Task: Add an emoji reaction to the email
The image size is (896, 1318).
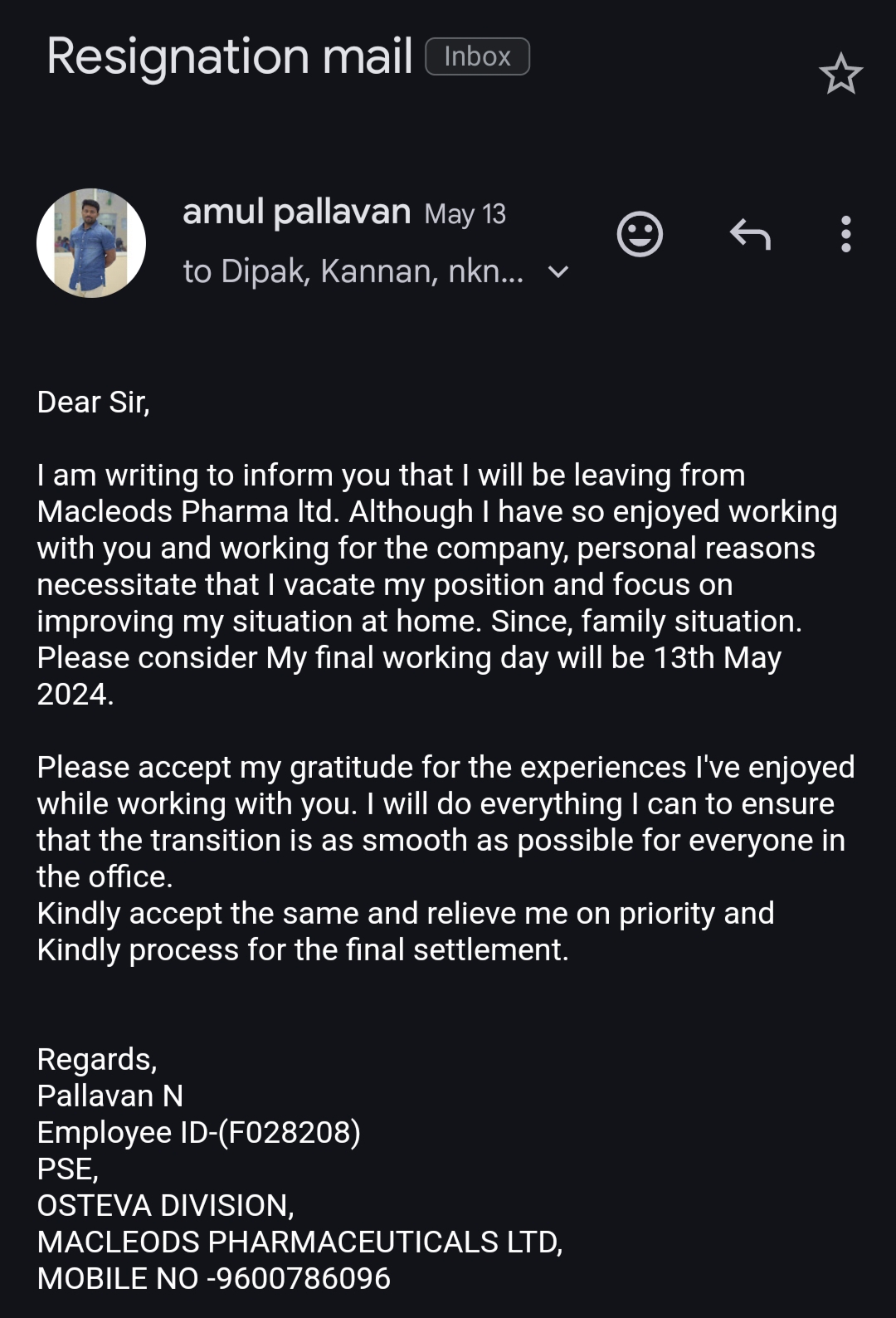Action: 640,234
